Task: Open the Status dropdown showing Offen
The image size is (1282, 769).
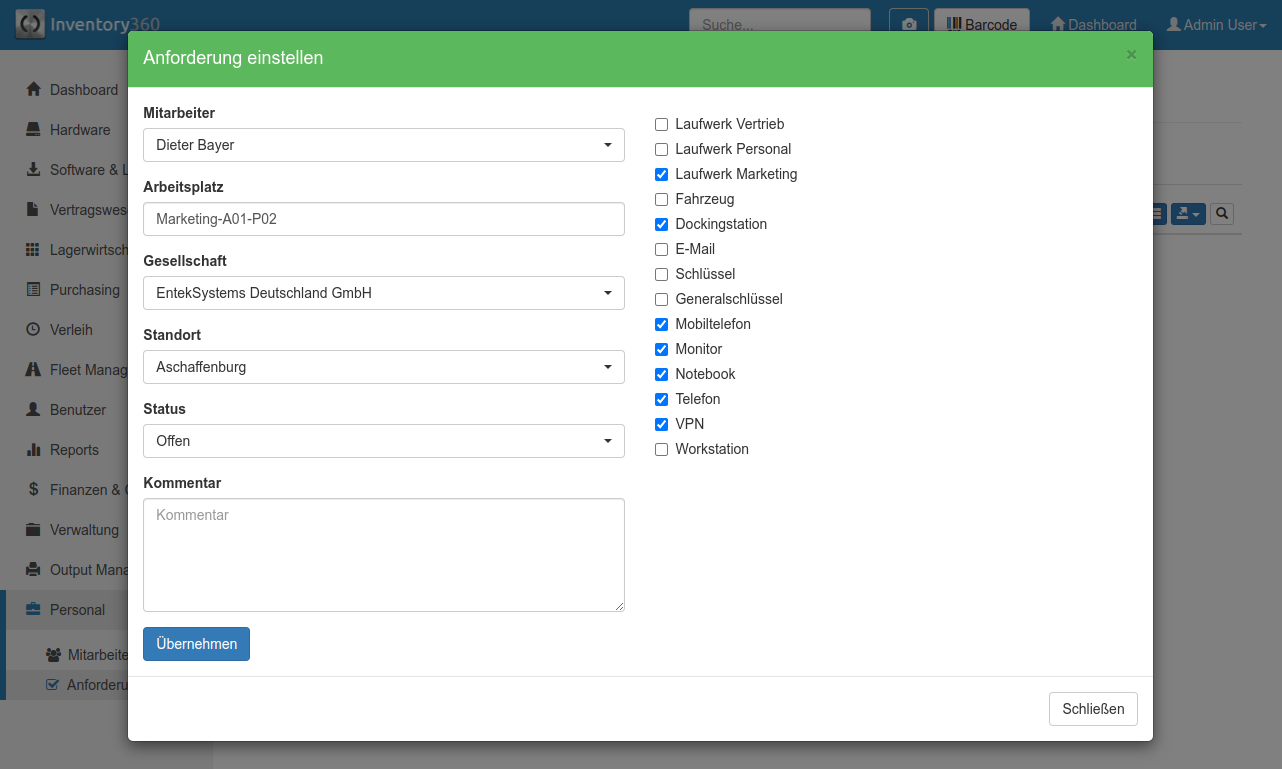Action: 383,441
